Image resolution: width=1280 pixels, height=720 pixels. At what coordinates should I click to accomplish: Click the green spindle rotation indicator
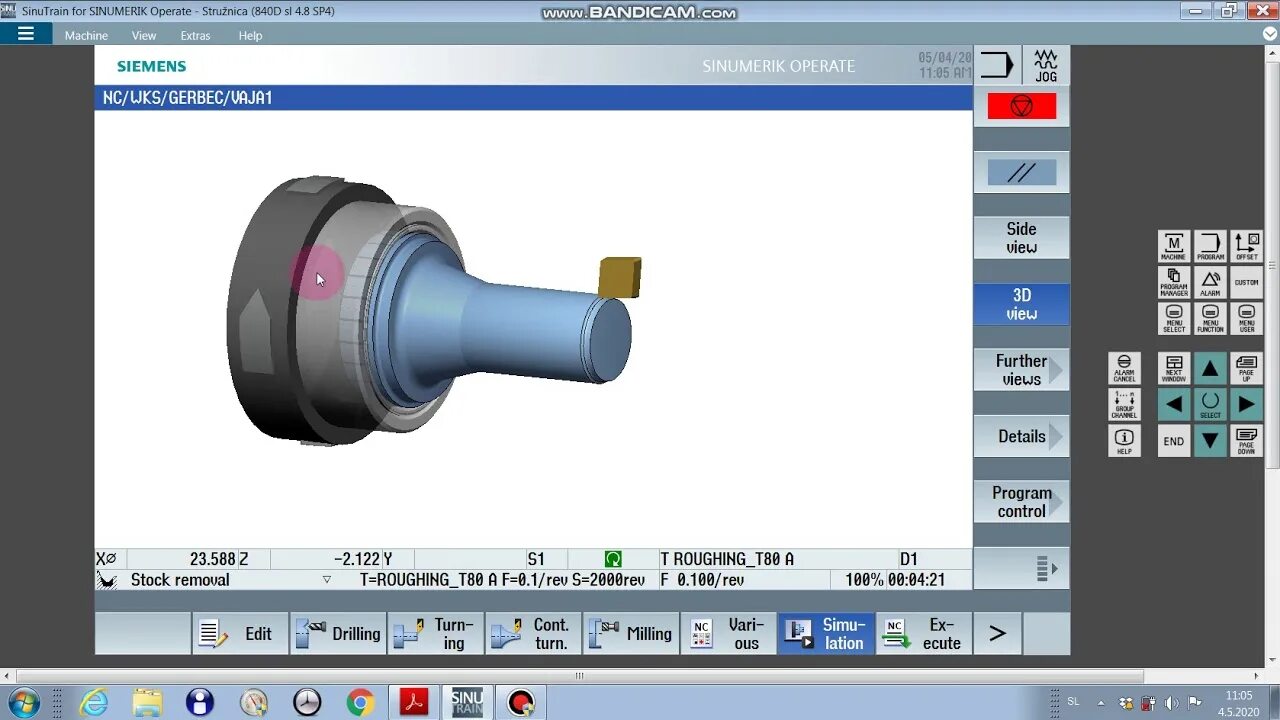pyautogui.click(x=613, y=559)
